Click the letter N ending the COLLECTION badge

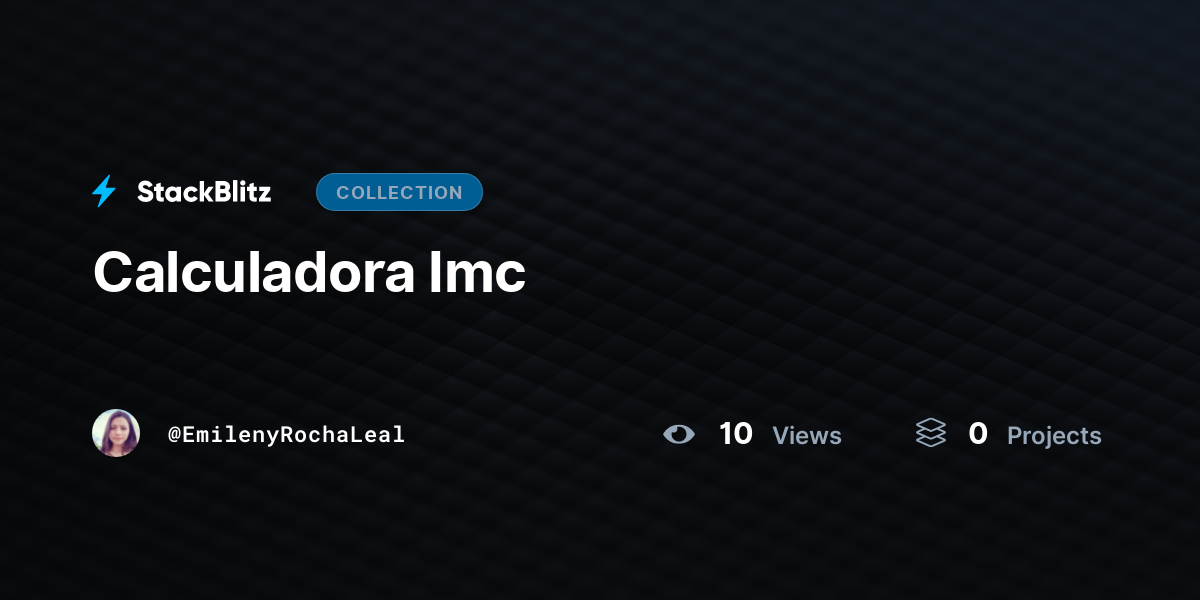456,192
